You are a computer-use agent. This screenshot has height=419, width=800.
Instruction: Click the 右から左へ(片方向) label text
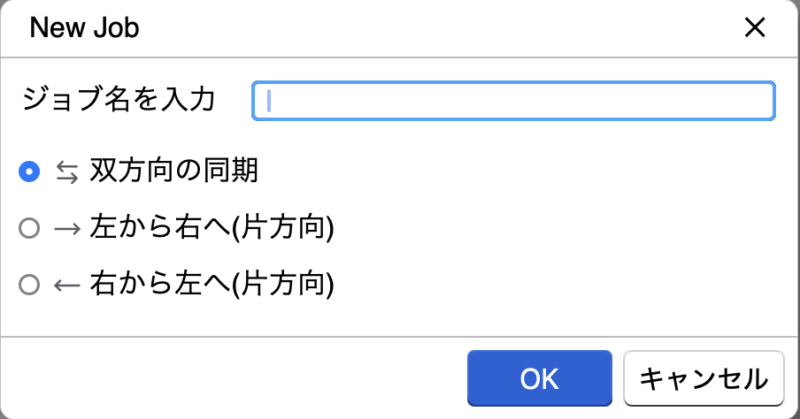(210, 284)
